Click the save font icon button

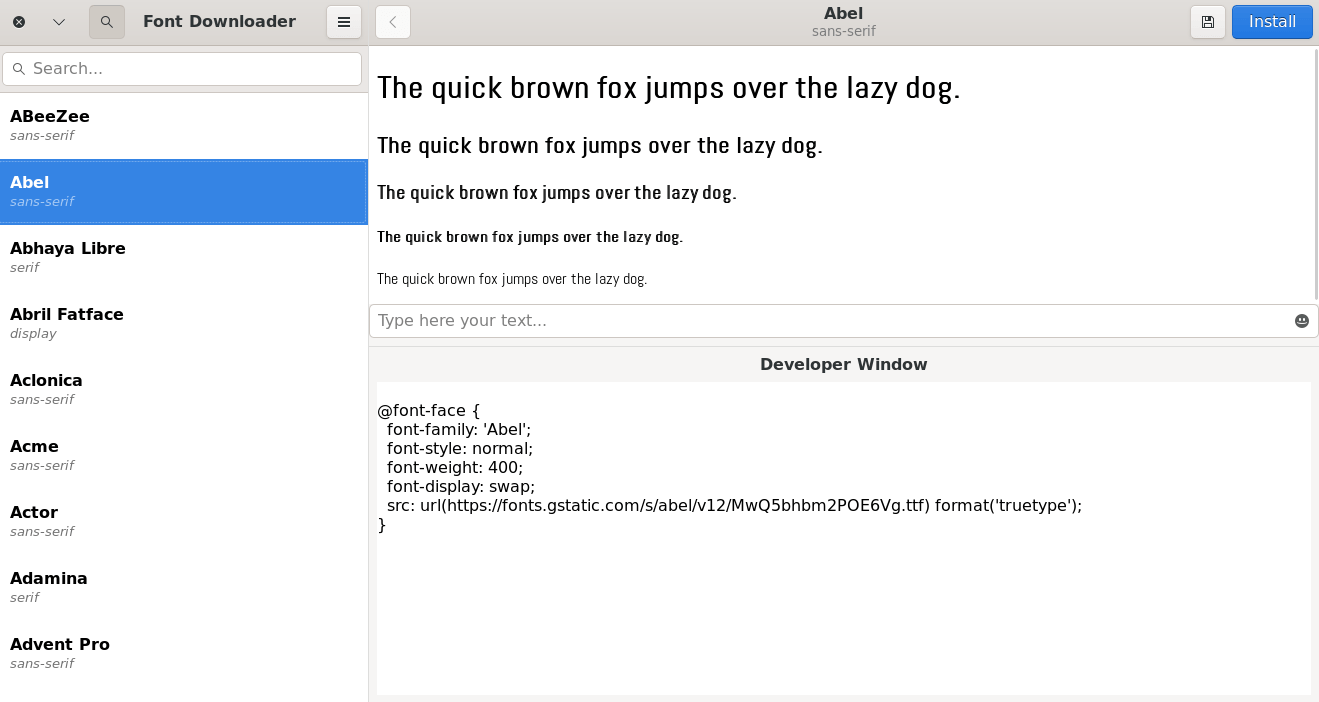click(x=1208, y=22)
